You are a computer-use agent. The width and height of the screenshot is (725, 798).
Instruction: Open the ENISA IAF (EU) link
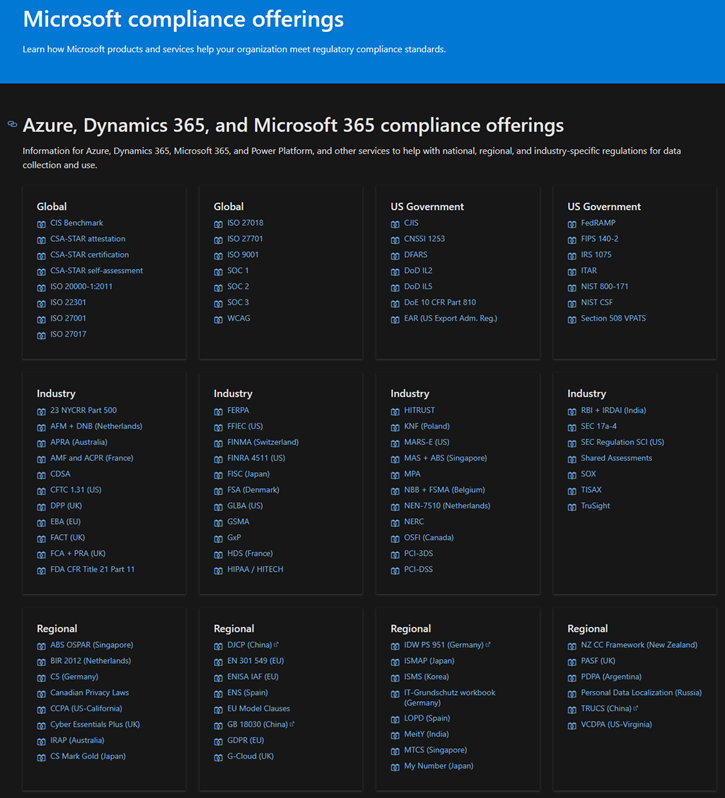tap(253, 676)
